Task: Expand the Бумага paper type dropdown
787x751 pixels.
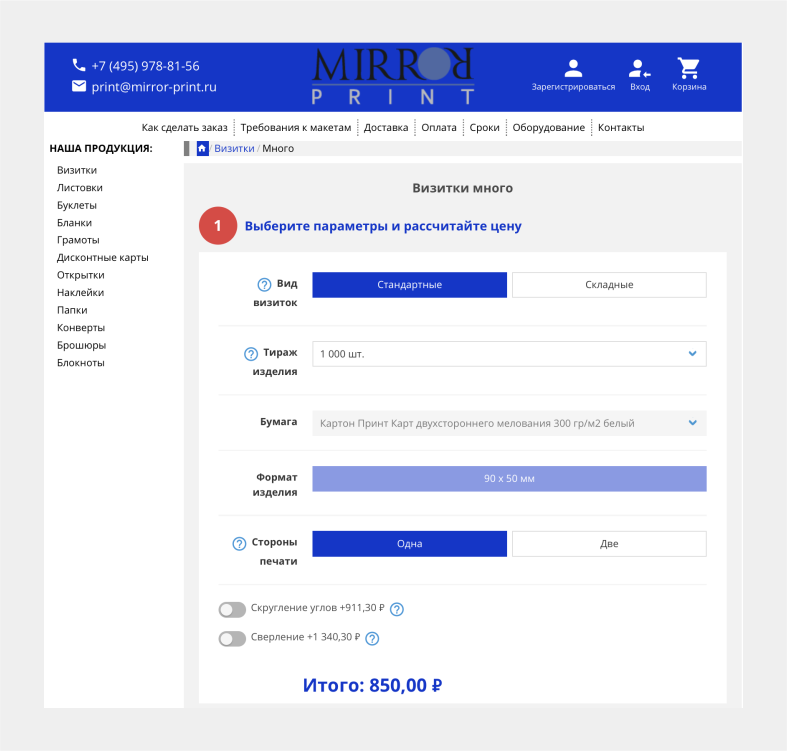Action: (x=509, y=423)
